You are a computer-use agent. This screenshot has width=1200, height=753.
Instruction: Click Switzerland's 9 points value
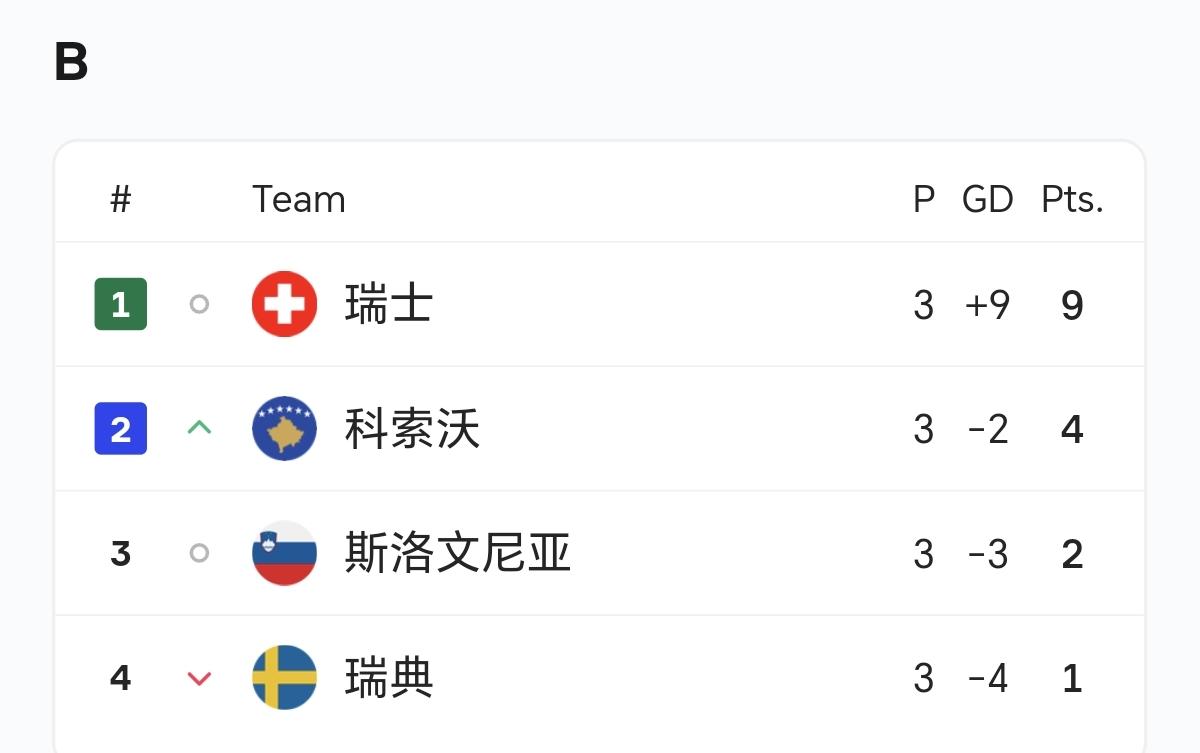[1072, 305]
